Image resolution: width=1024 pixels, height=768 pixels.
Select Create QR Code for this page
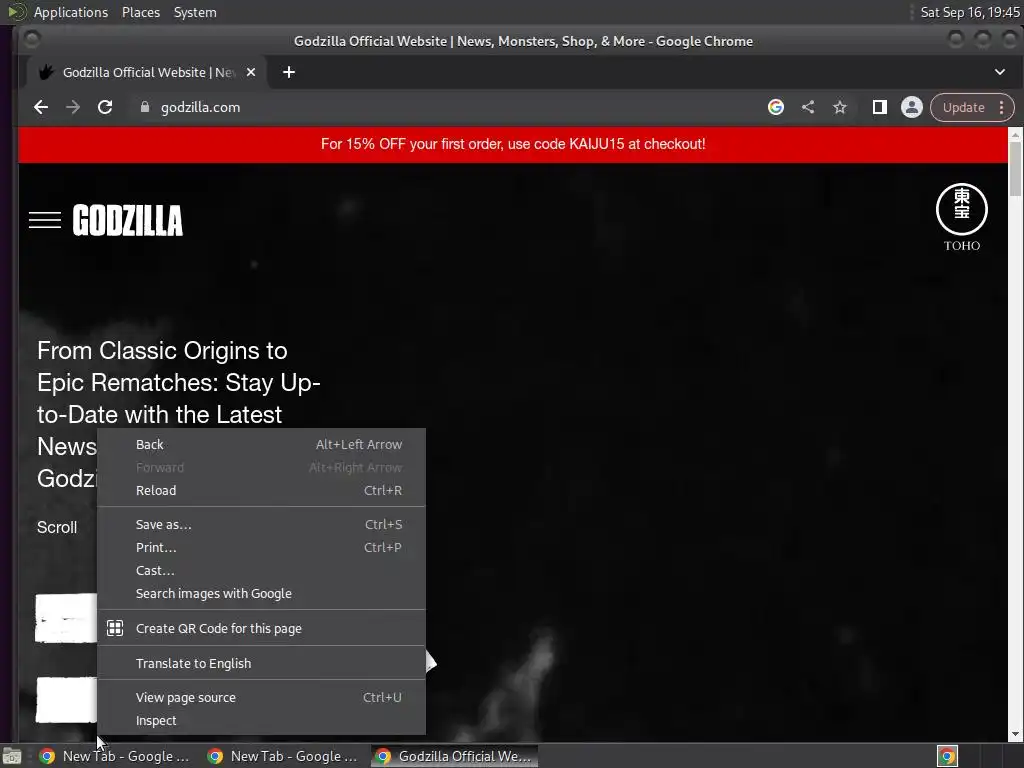tap(261, 628)
